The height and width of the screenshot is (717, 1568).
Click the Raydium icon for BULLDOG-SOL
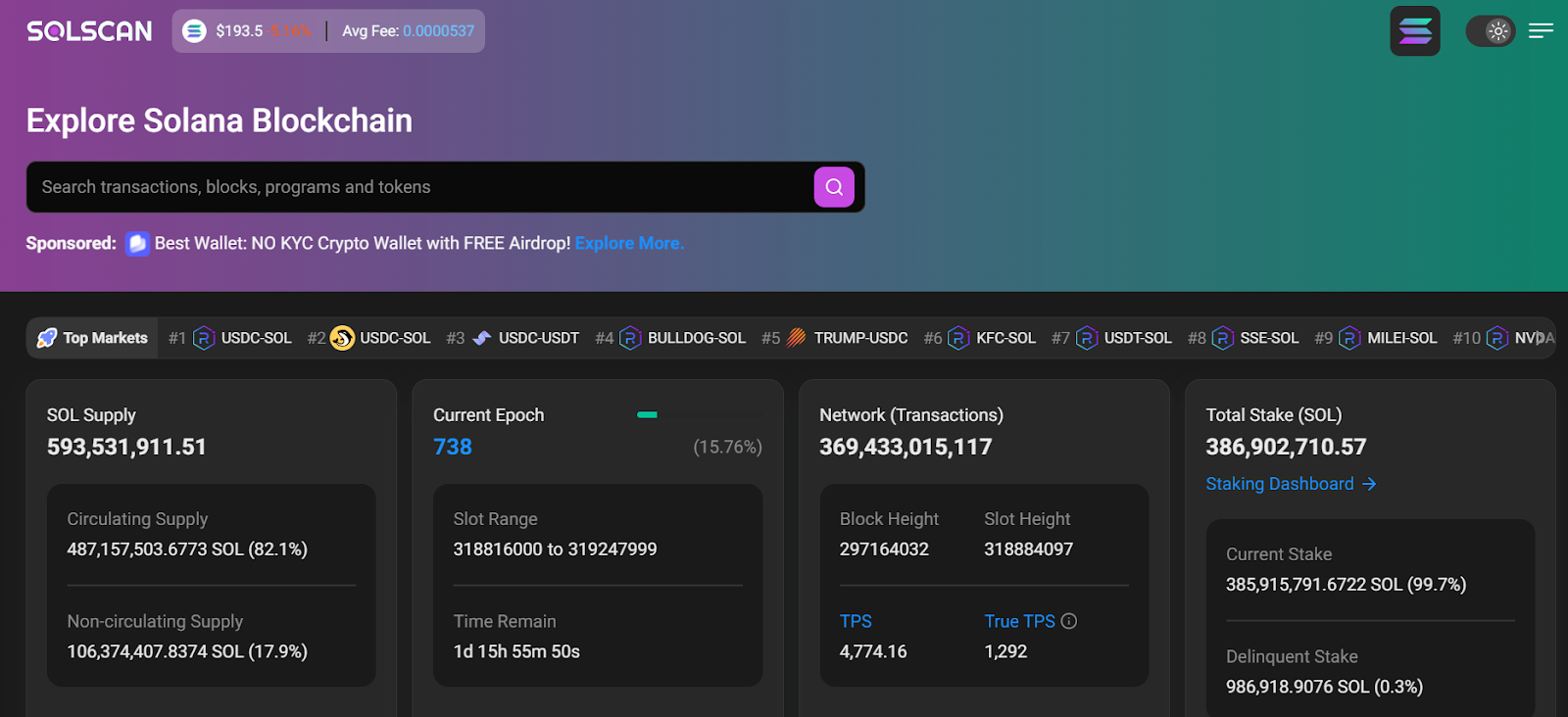click(630, 338)
